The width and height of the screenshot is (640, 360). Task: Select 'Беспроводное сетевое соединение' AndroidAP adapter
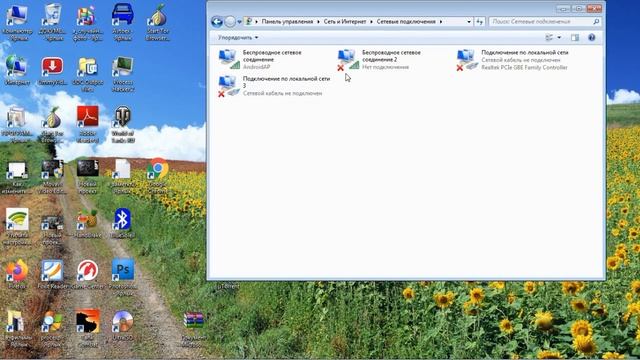click(x=261, y=59)
